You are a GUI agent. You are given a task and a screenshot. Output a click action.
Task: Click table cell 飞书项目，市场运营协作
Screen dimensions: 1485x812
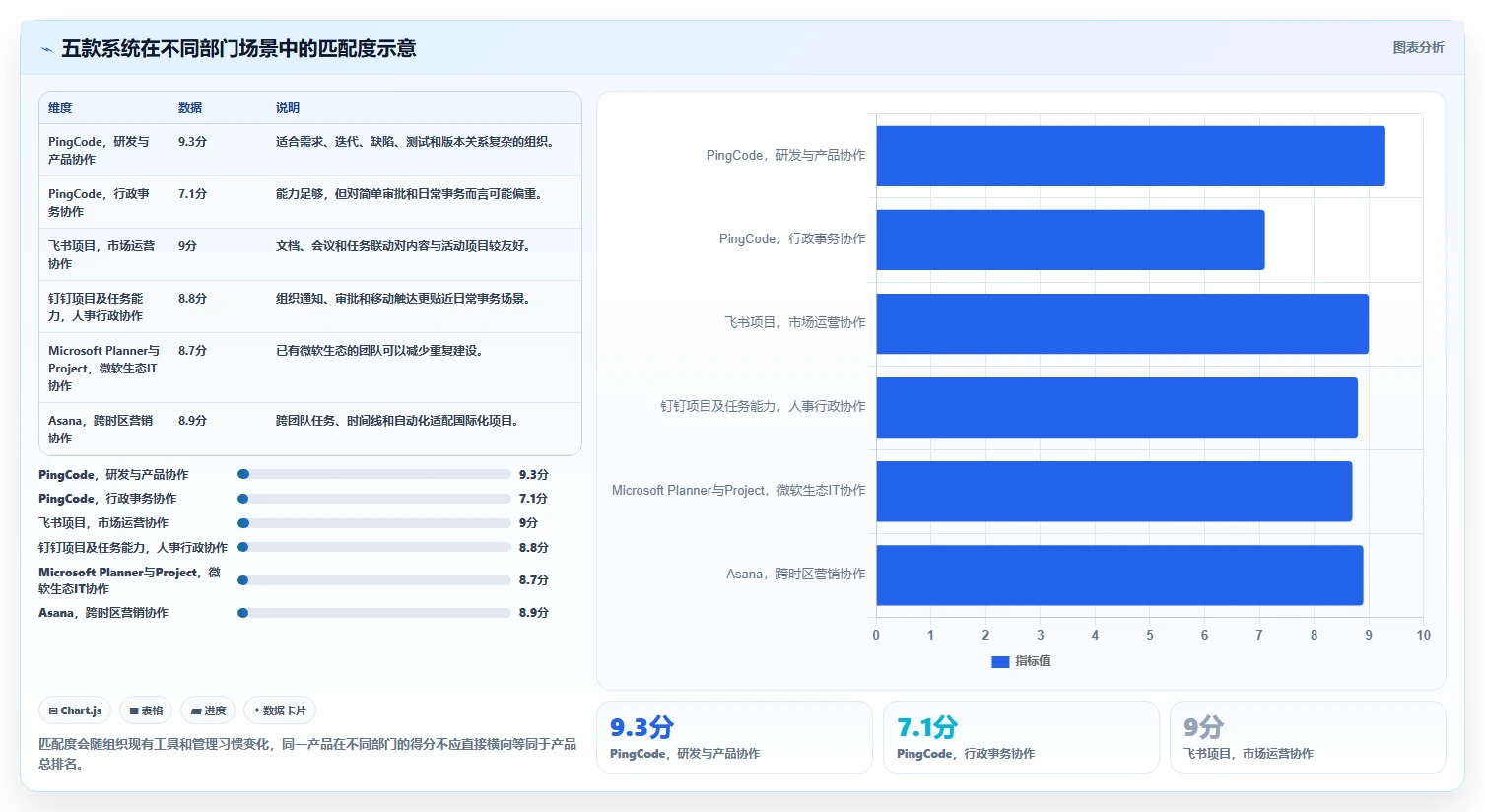click(x=103, y=254)
